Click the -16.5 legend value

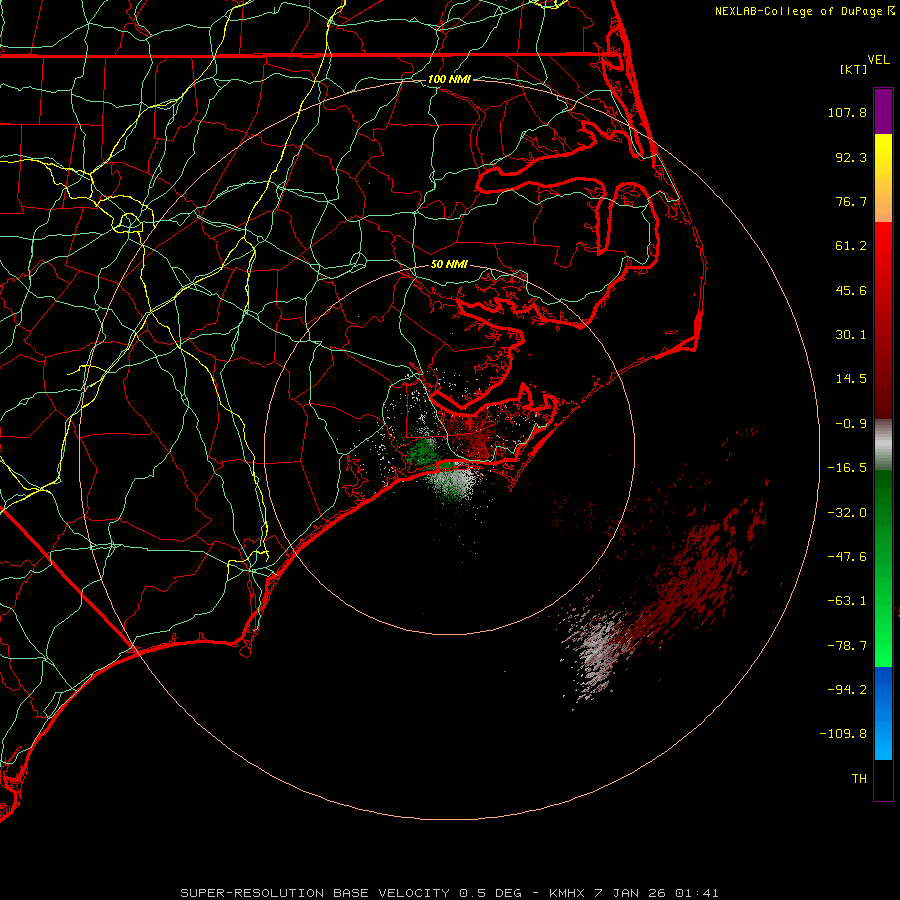(847, 468)
